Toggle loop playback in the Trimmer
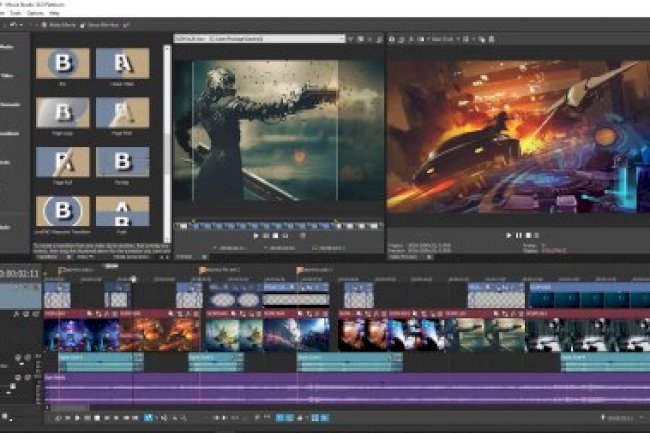This screenshot has width=650, height=433. pyautogui.click(x=285, y=236)
